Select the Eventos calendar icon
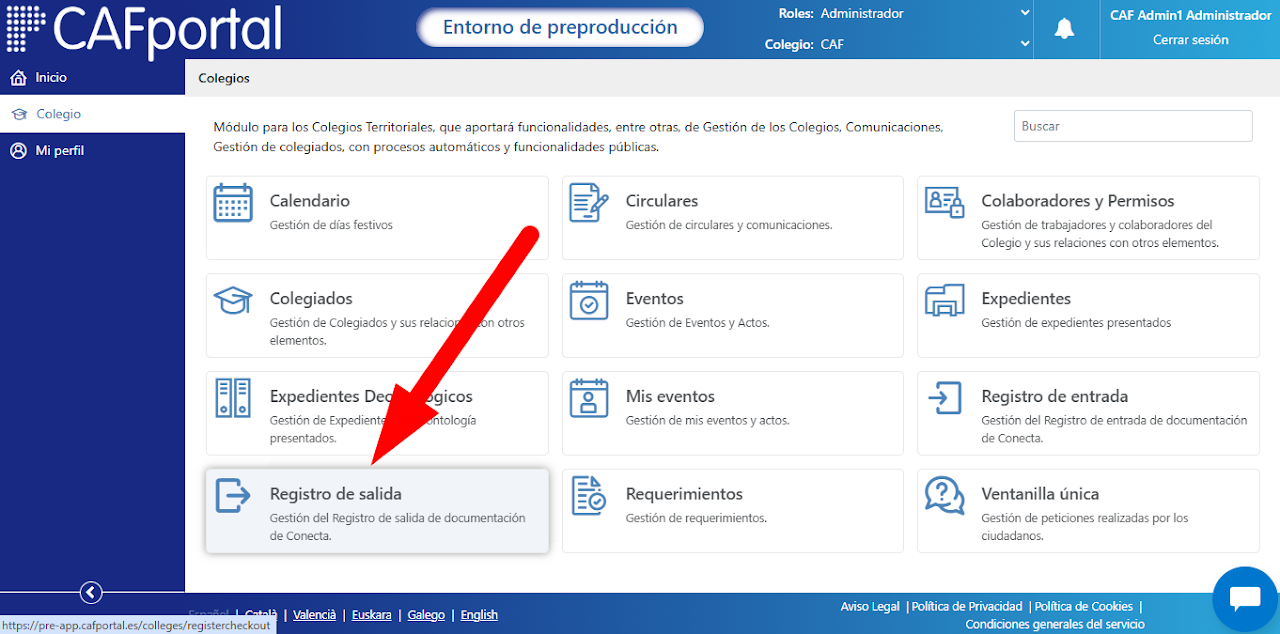 click(x=589, y=300)
